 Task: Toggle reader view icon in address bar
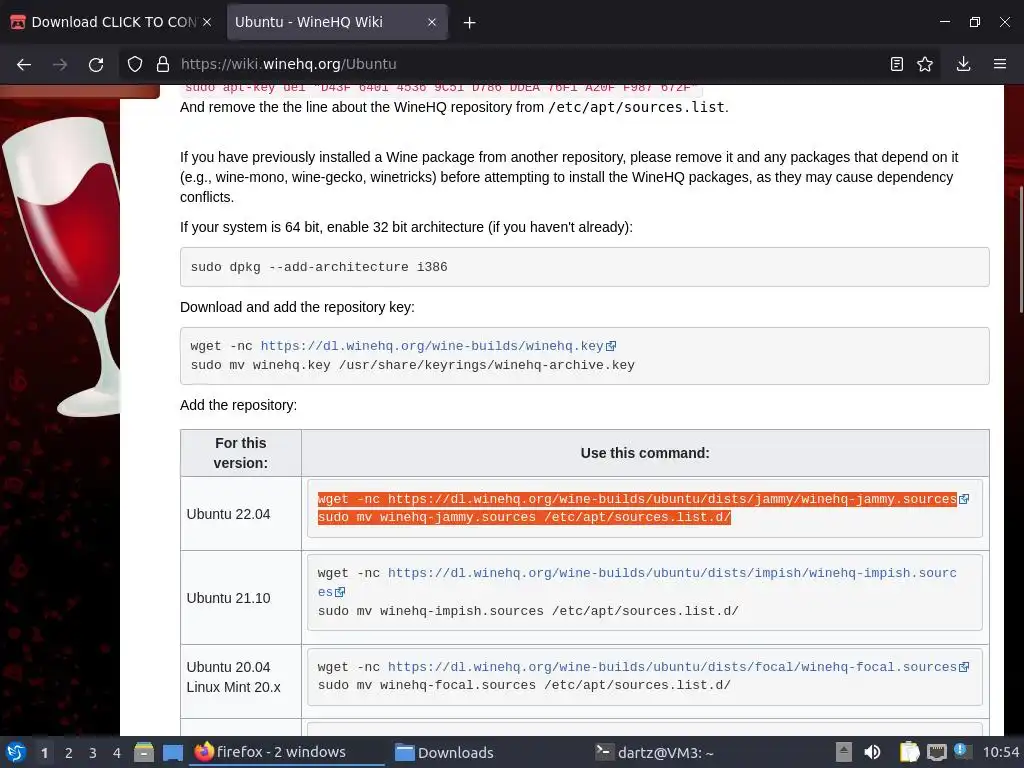[897, 64]
